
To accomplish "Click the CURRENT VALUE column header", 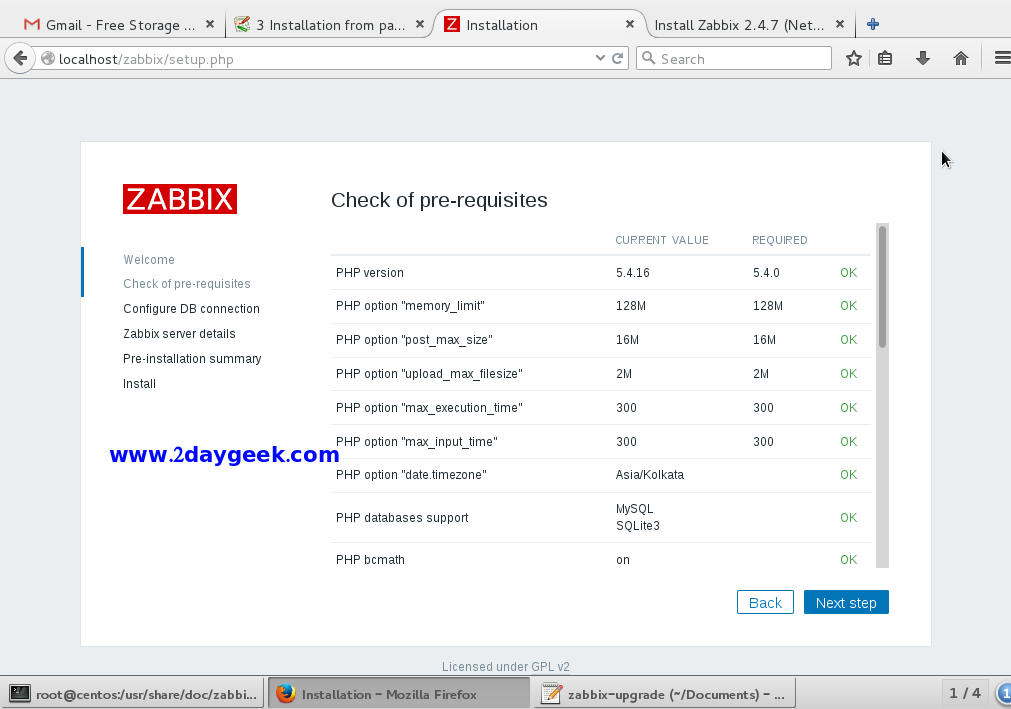I will [662, 240].
